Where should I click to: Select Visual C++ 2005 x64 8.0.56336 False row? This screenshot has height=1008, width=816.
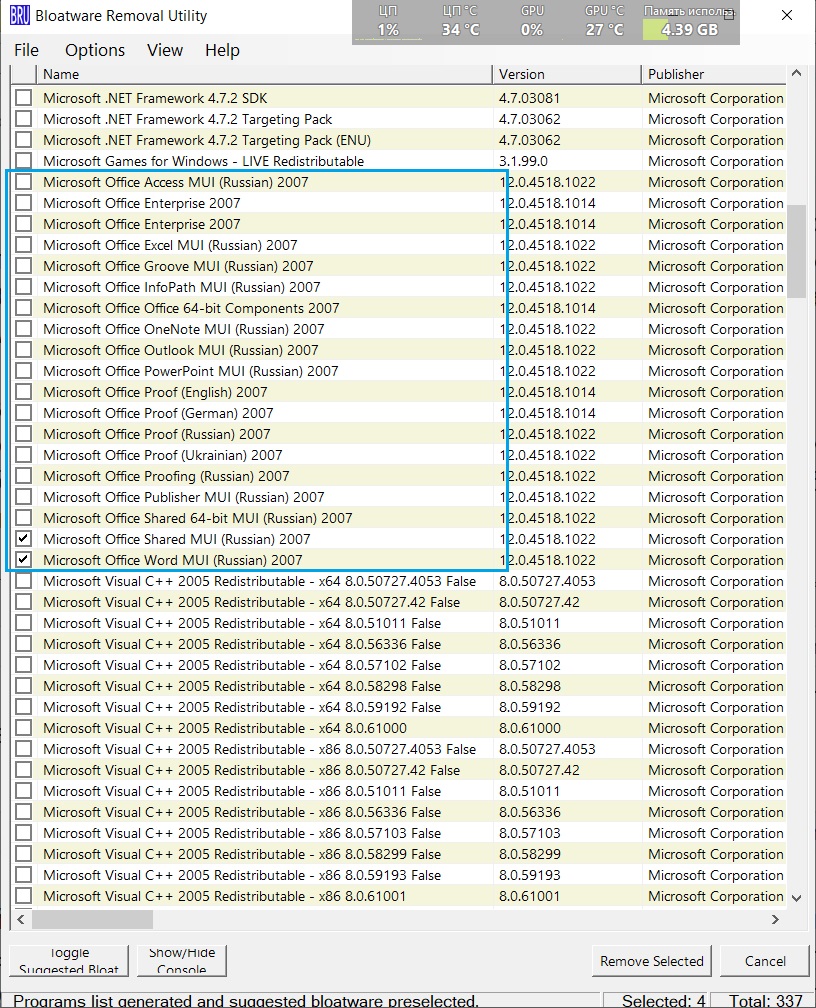point(398,644)
